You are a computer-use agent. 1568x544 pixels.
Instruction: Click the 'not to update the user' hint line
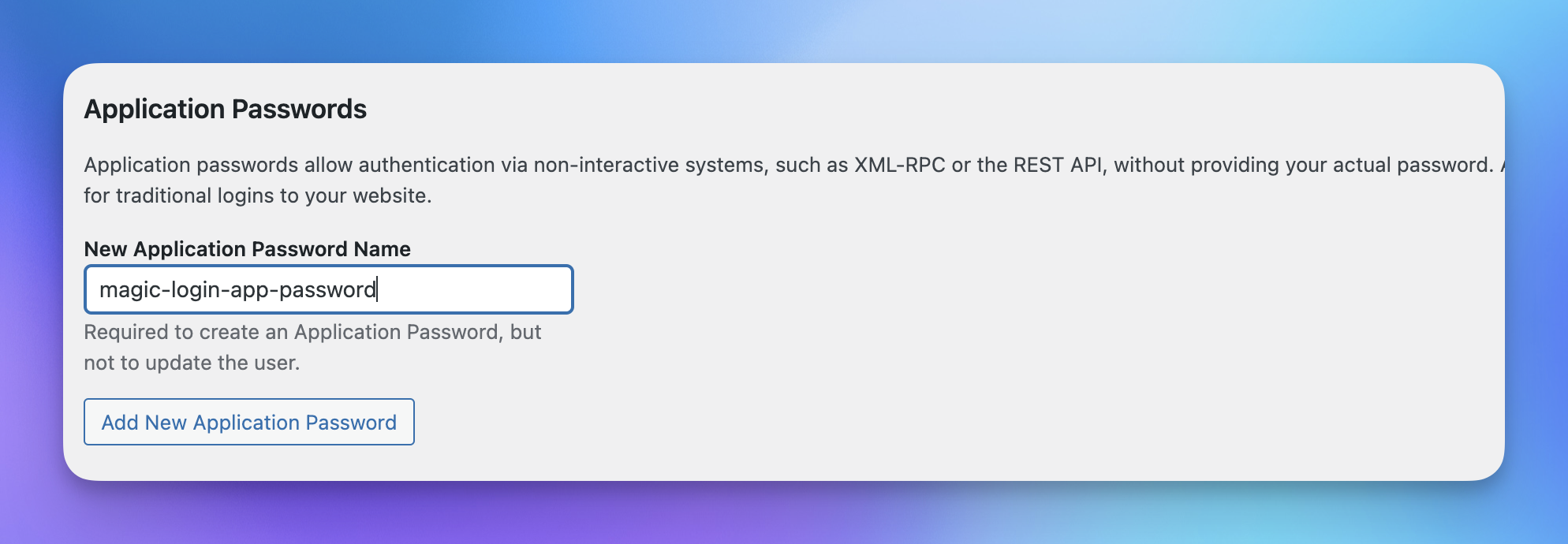tap(190, 363)
